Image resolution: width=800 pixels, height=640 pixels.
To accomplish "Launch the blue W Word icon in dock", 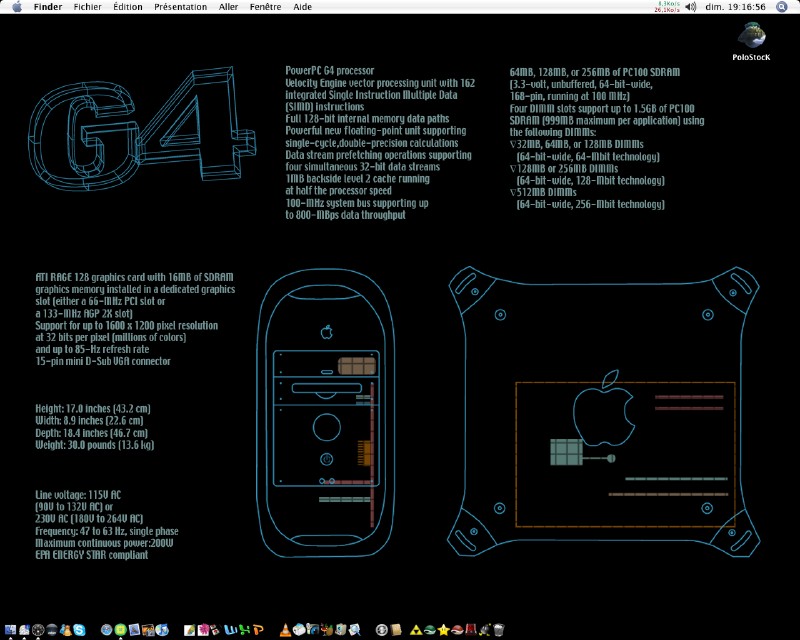I will tap(231, 630).
